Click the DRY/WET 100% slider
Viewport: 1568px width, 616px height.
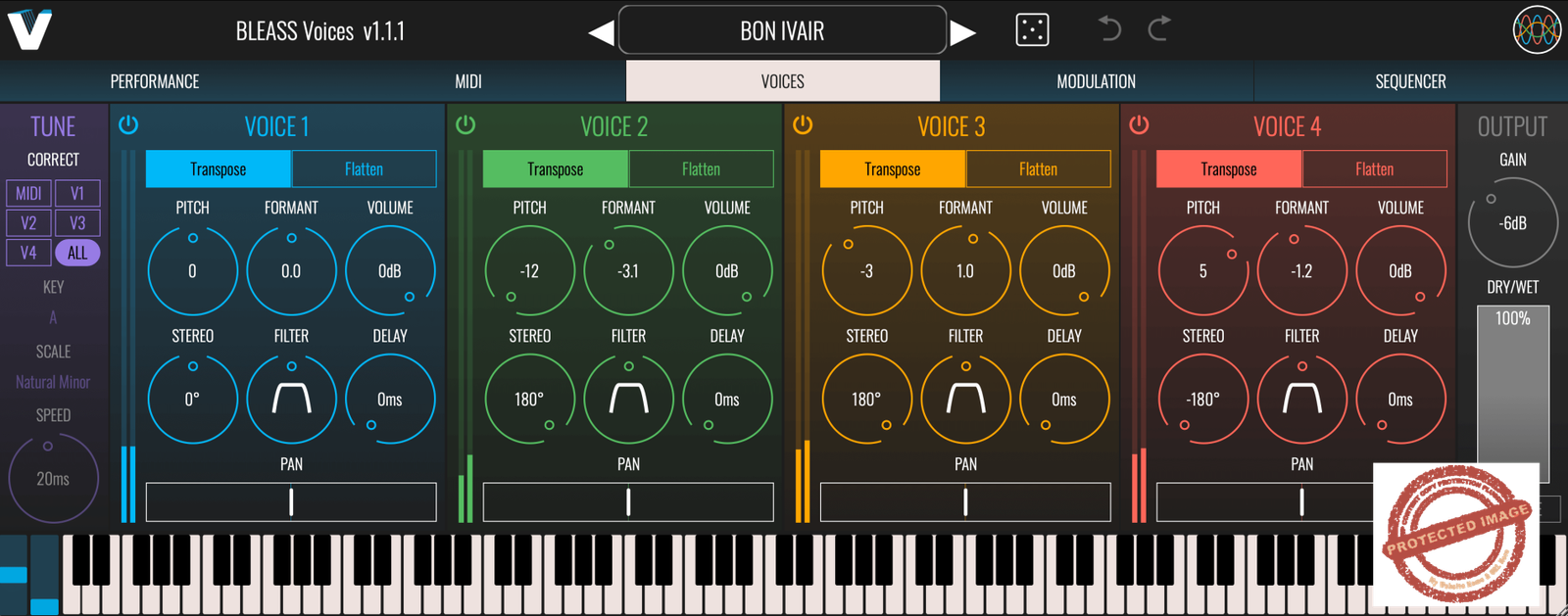[1513, 394]
